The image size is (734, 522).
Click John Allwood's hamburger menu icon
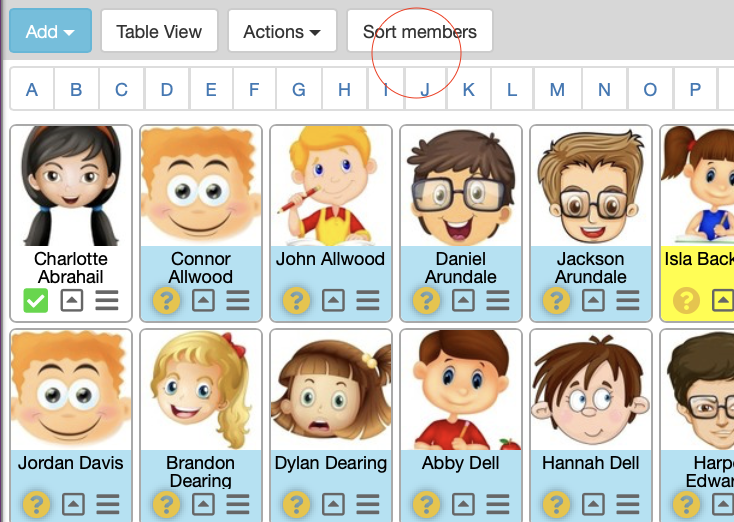368,300
